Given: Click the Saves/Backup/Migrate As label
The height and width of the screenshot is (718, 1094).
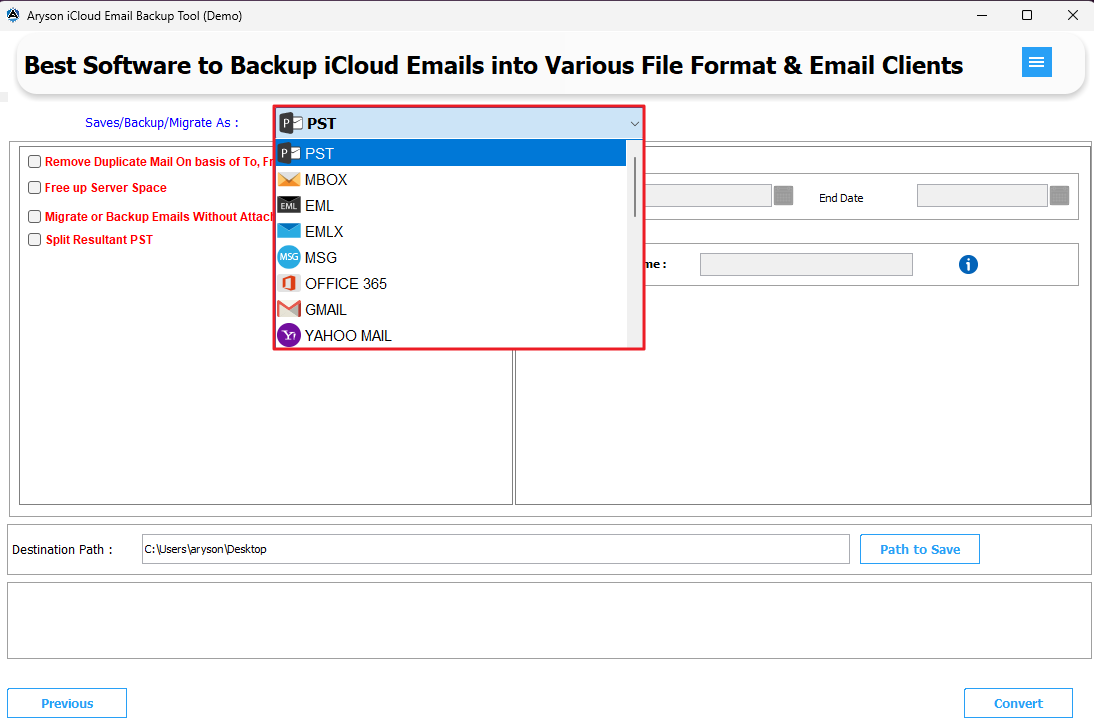Looking at the screenshot, I should pyautogui.click(x=162, y=123).
